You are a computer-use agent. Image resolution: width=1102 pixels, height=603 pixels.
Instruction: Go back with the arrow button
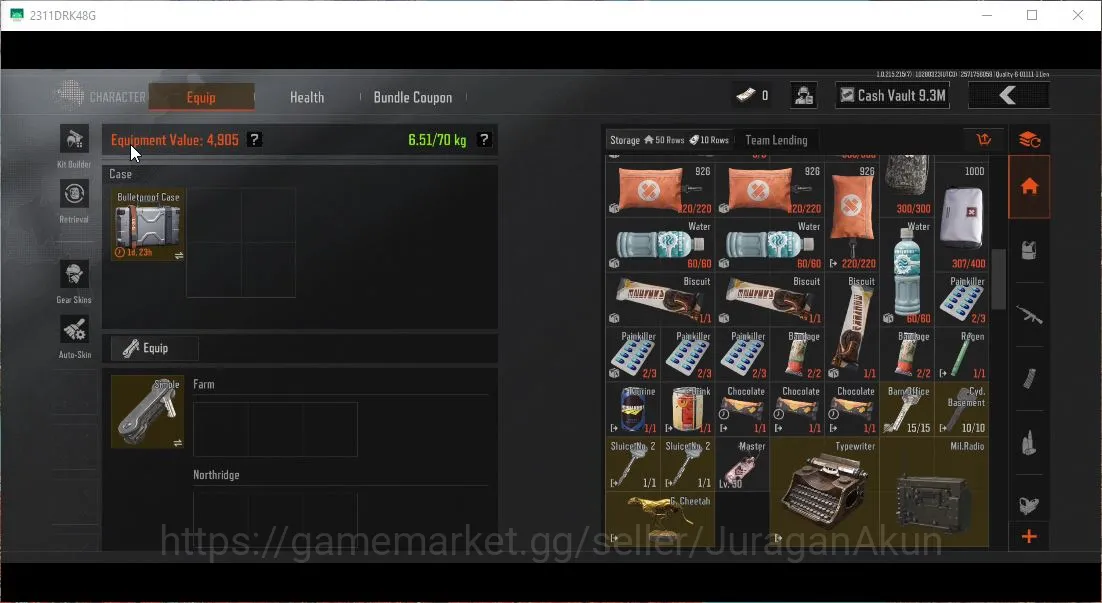[1009, 95]
